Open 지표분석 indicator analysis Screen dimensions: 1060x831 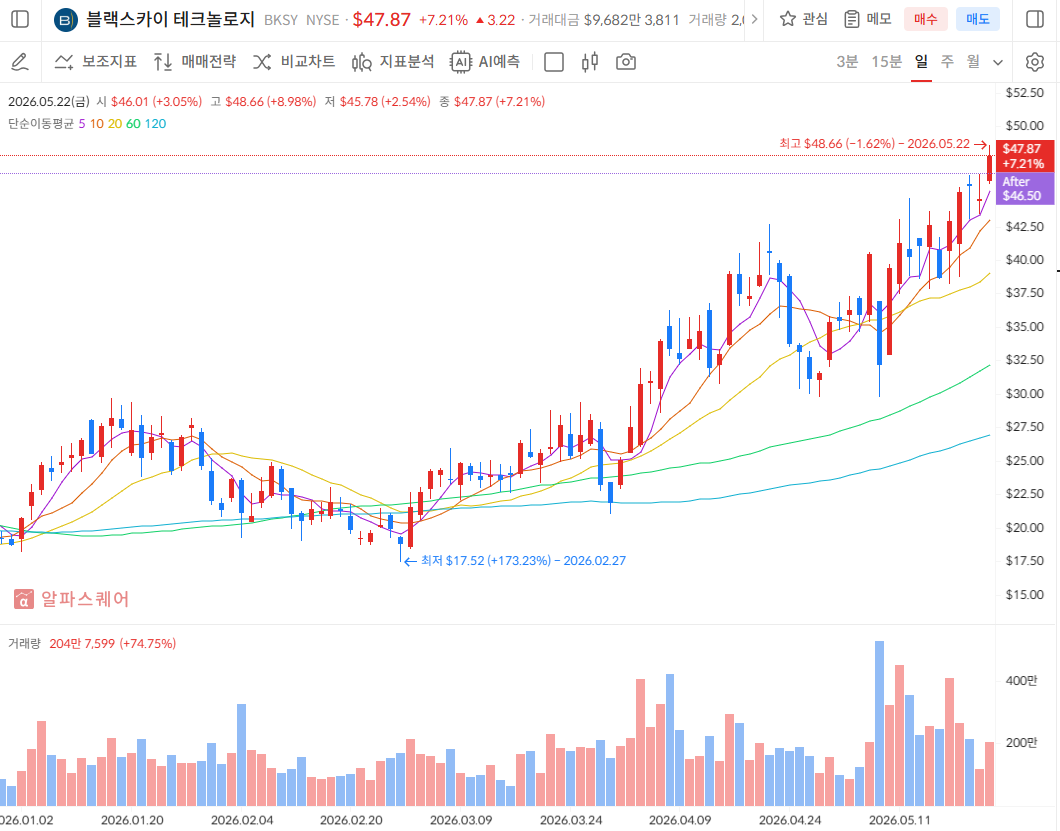click(393, 62)
